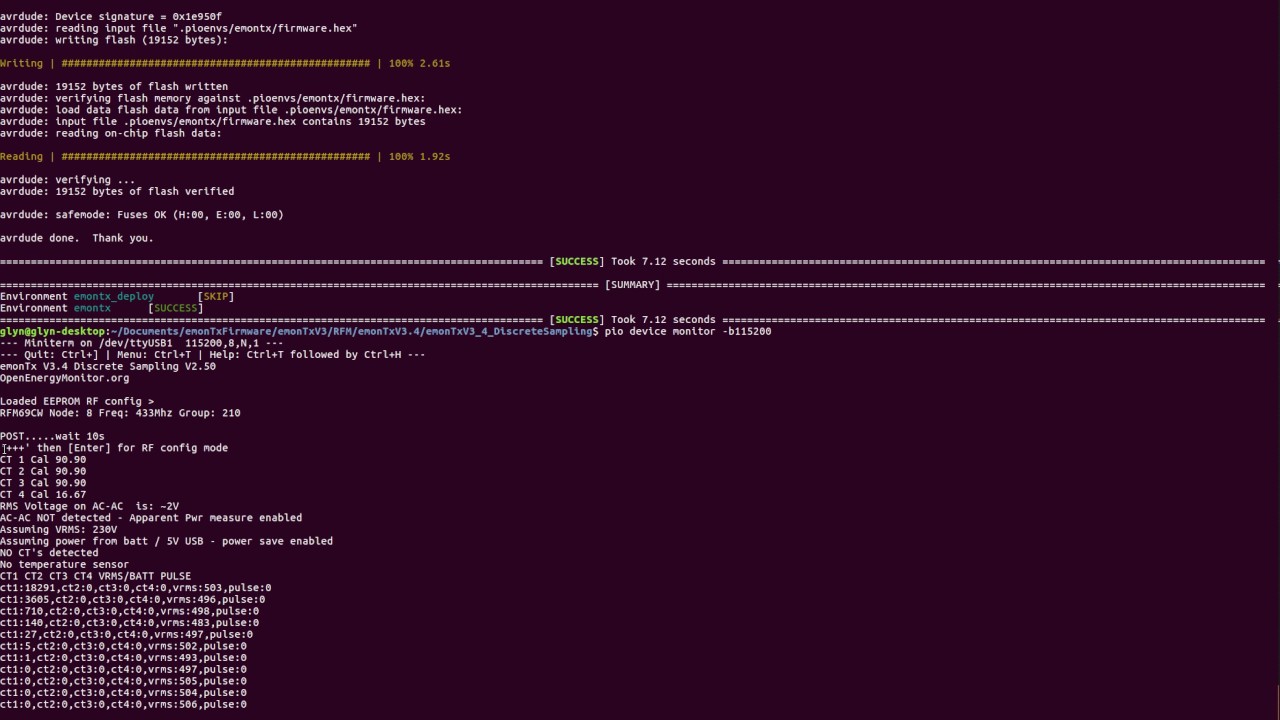Image resolution: width=1280 pixels, height=720 pixels.
Task: Click the 'AC-AC NOT detected' message
Action: point(150,518)
